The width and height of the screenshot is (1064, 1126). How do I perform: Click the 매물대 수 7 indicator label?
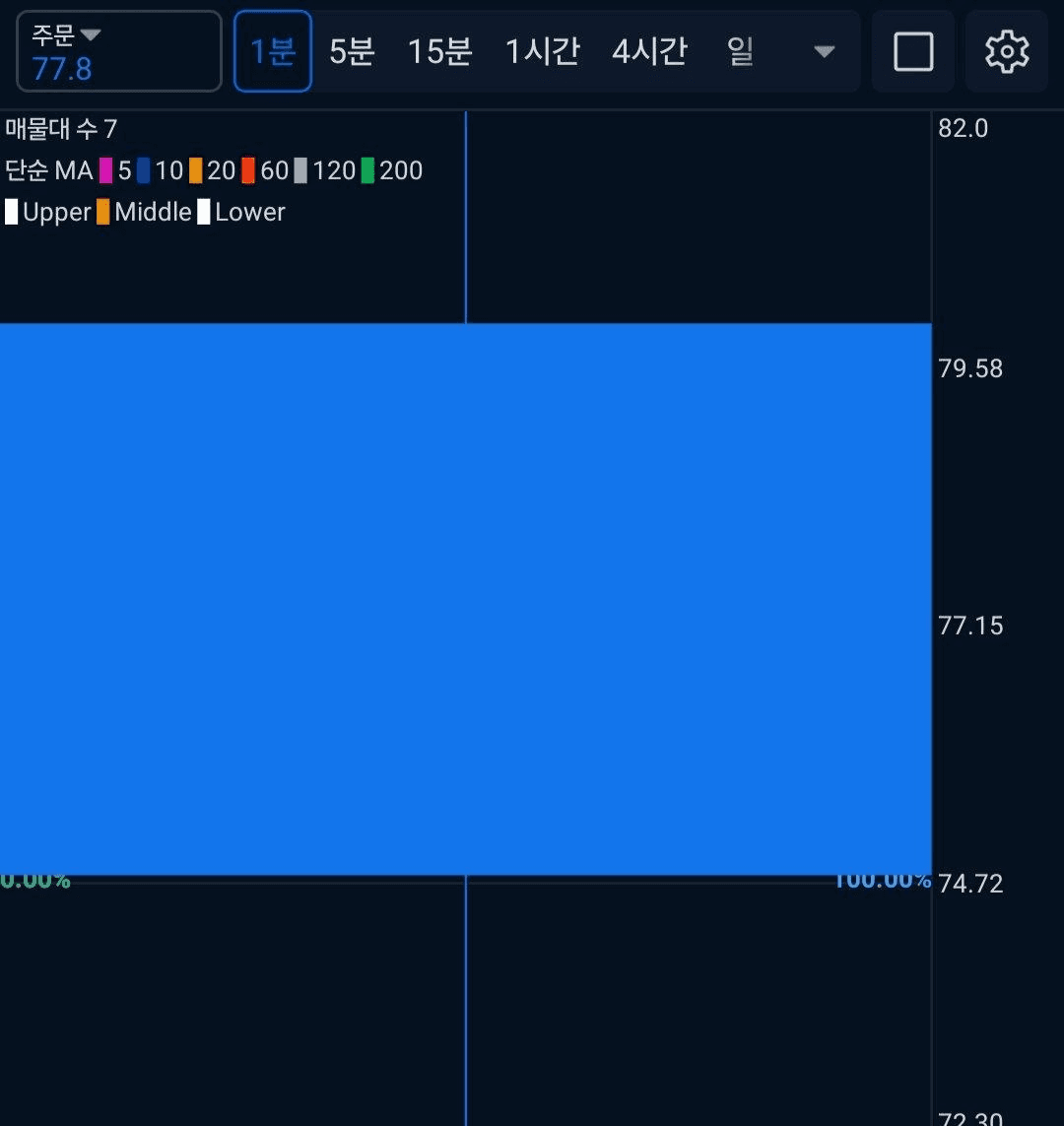(61, 129)
